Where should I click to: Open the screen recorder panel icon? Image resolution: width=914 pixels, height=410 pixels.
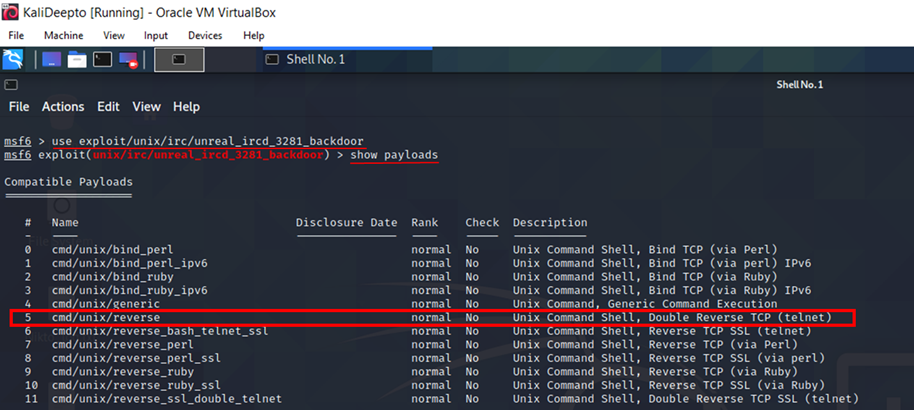128,59
